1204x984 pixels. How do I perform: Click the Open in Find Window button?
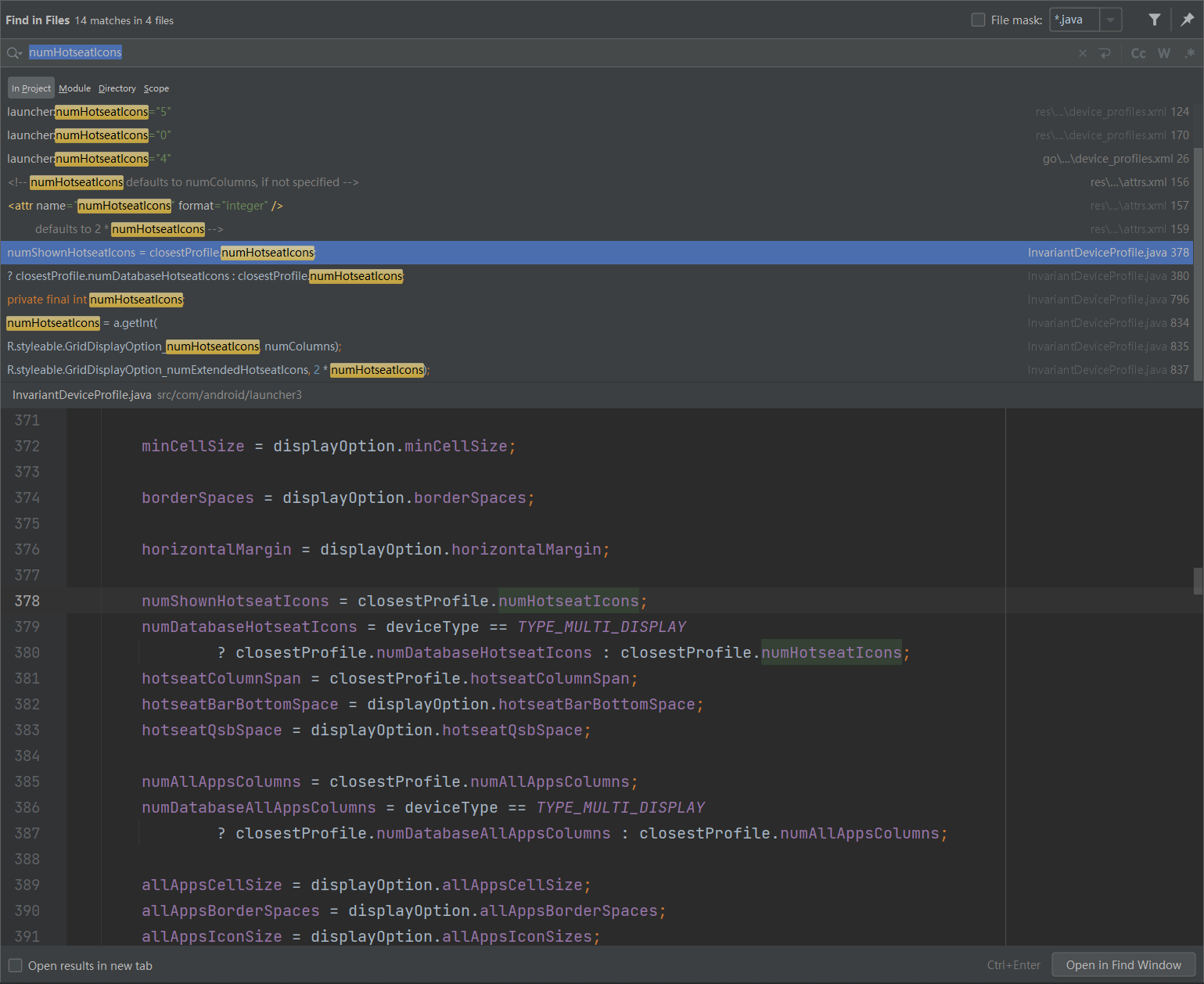point(1123,965)
